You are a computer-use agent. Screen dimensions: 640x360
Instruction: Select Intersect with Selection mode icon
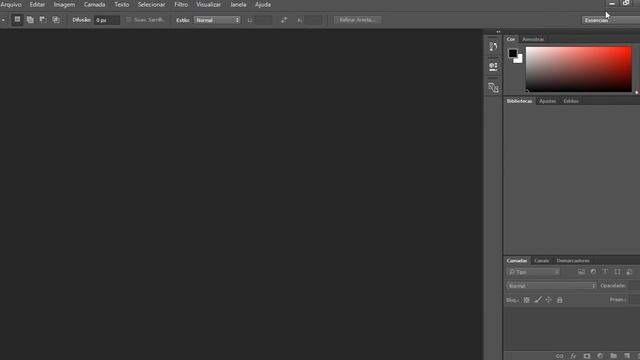pyautogui.click(x=56, y=20)
